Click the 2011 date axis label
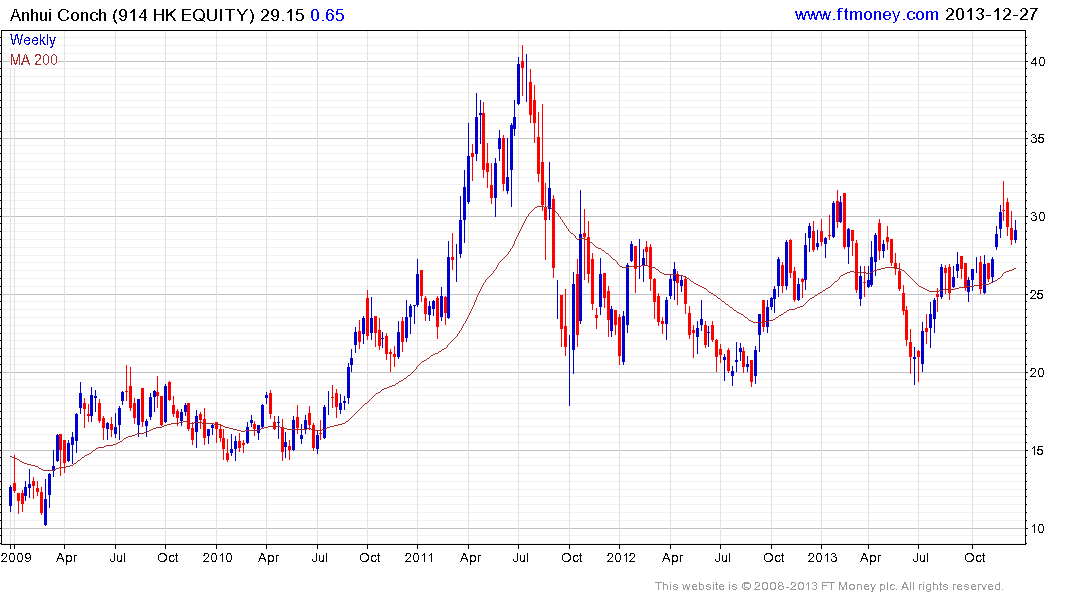This screenshot has height=600, width=1075. (x=419, y=557)
